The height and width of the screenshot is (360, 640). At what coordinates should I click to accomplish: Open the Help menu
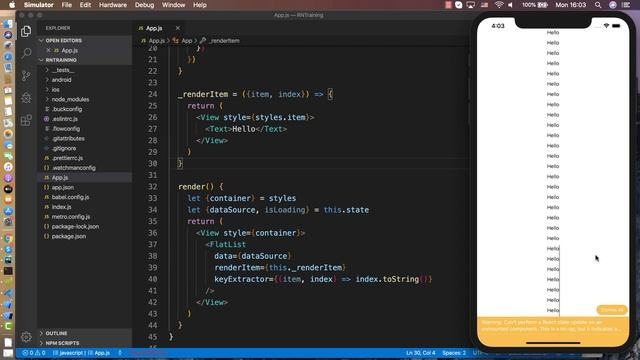point(200,5)
